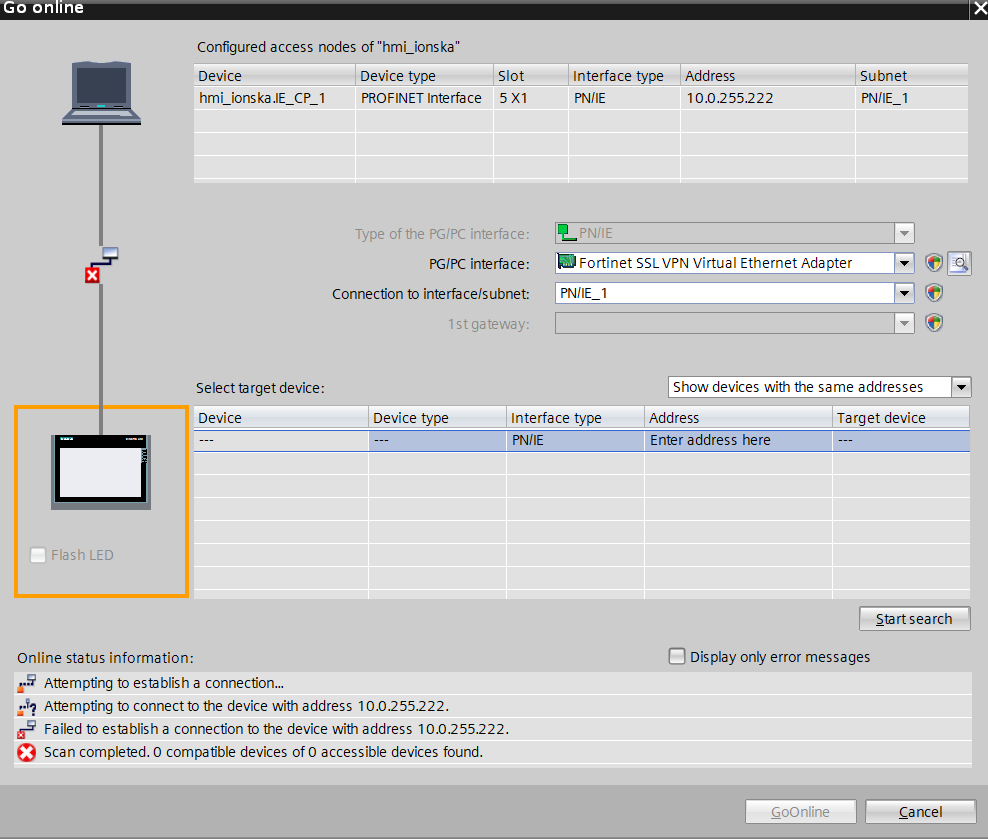
Task: Click the Fortinet SSL VPN adapter field text
Action: (715, 263)
